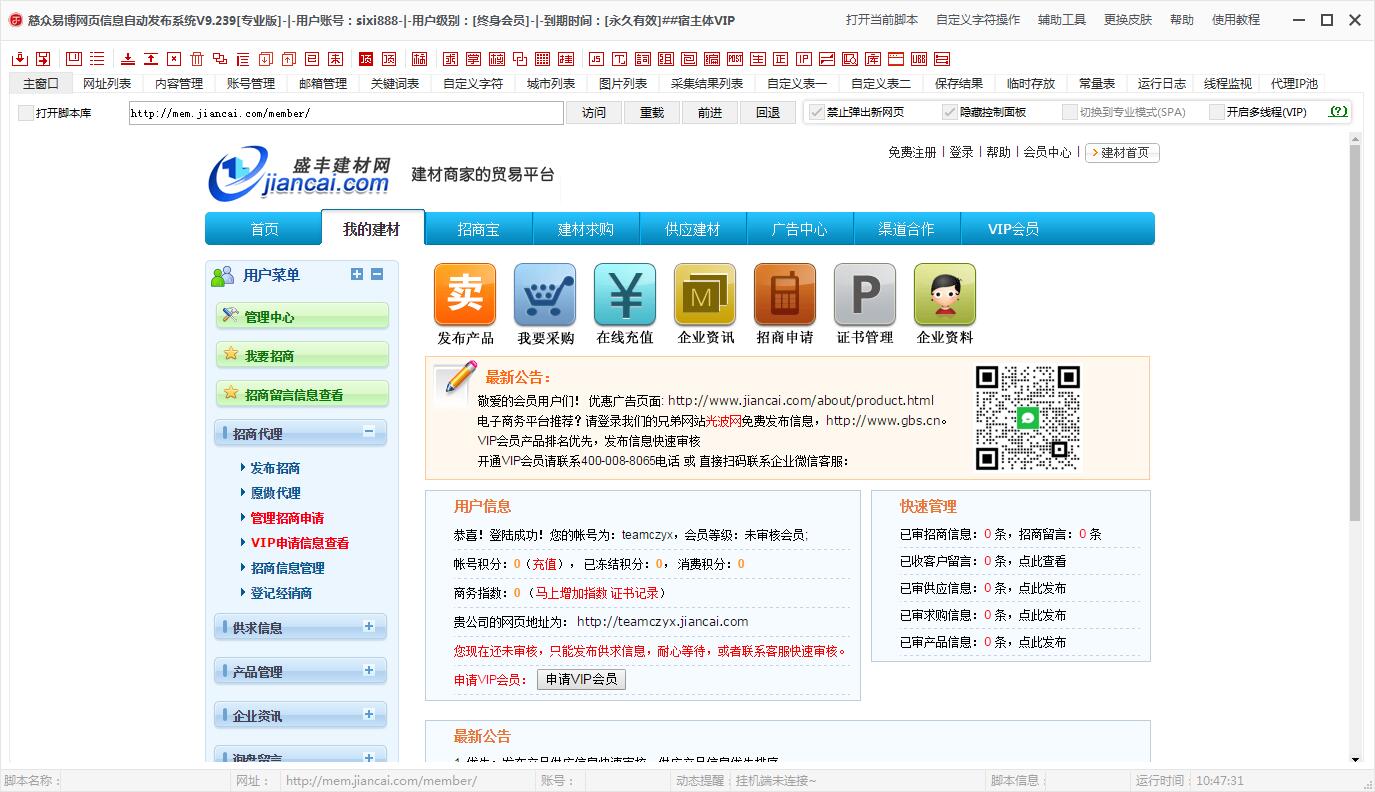
Task: Toggle 禁止弹出新网页 checkbox
Action: 817,112
